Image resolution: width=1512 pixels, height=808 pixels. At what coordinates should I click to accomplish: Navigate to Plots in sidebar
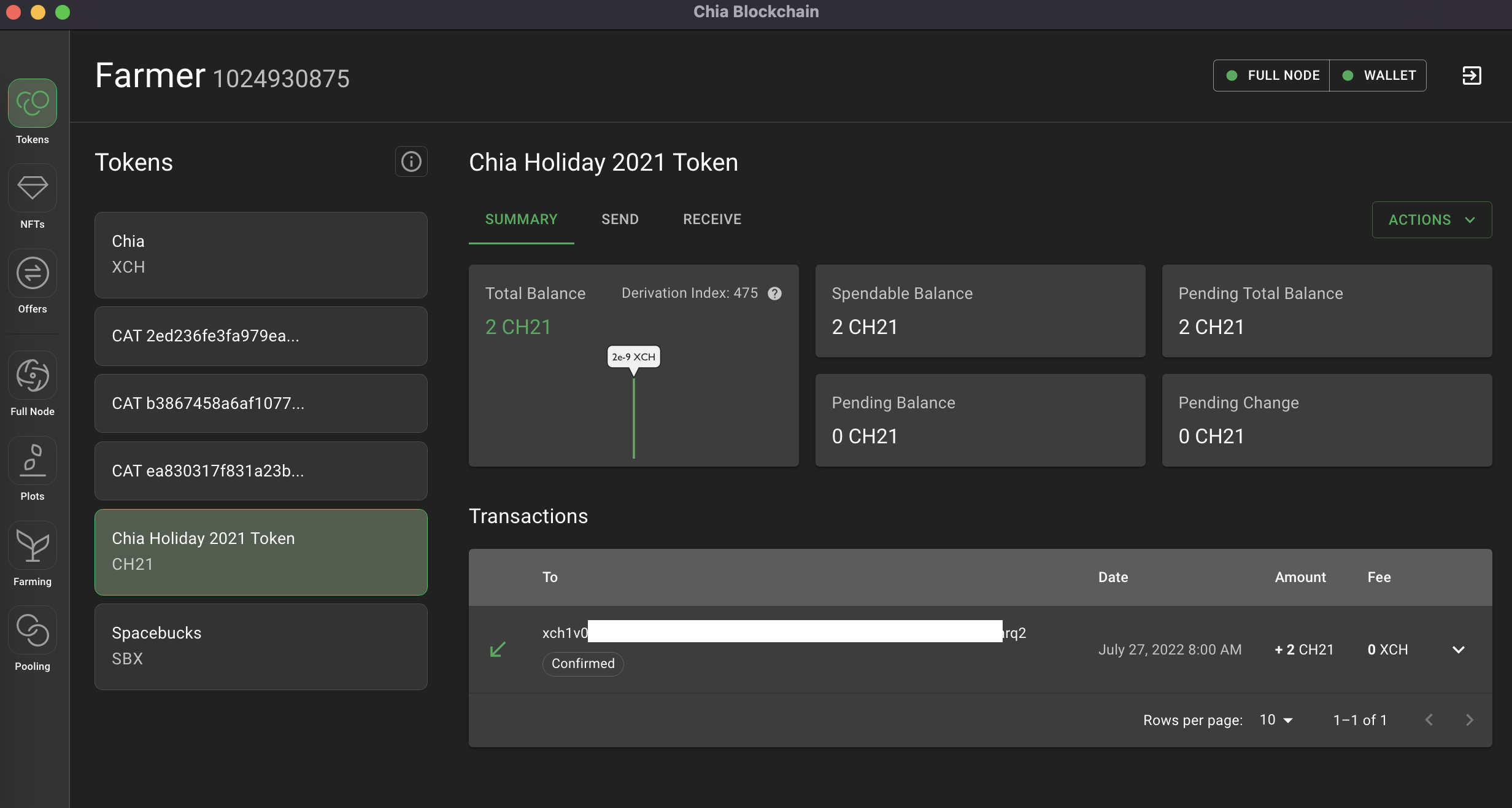click(33, 460)
